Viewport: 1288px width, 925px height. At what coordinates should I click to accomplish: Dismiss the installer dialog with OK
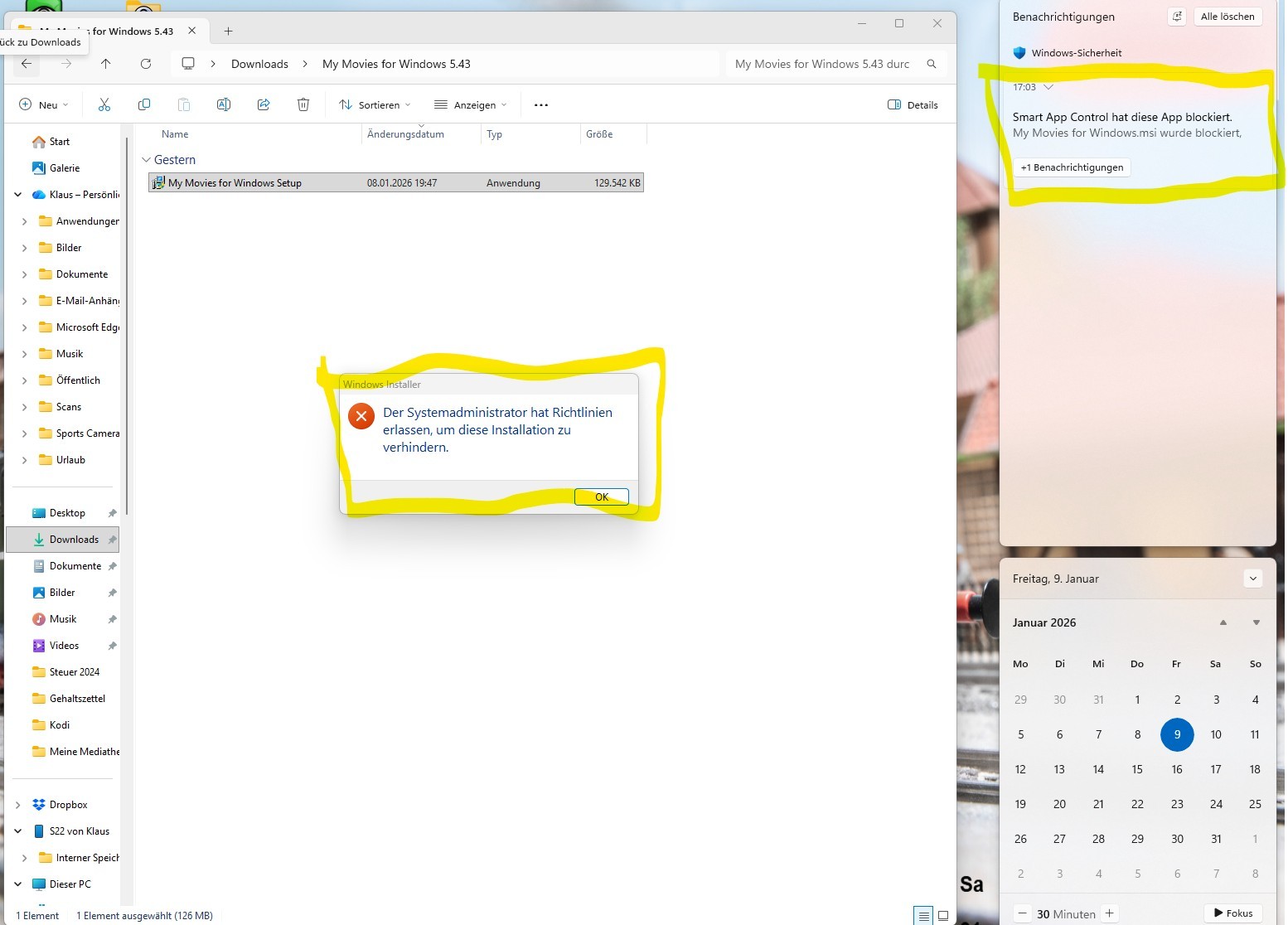pos(601,496)
